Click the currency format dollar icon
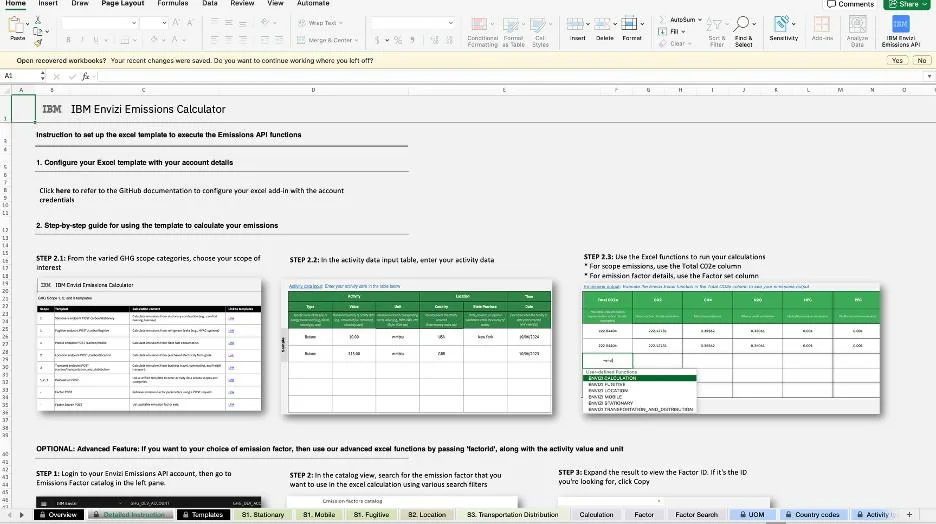This screenshot has height=524, width=936. (x=377, y=40)
